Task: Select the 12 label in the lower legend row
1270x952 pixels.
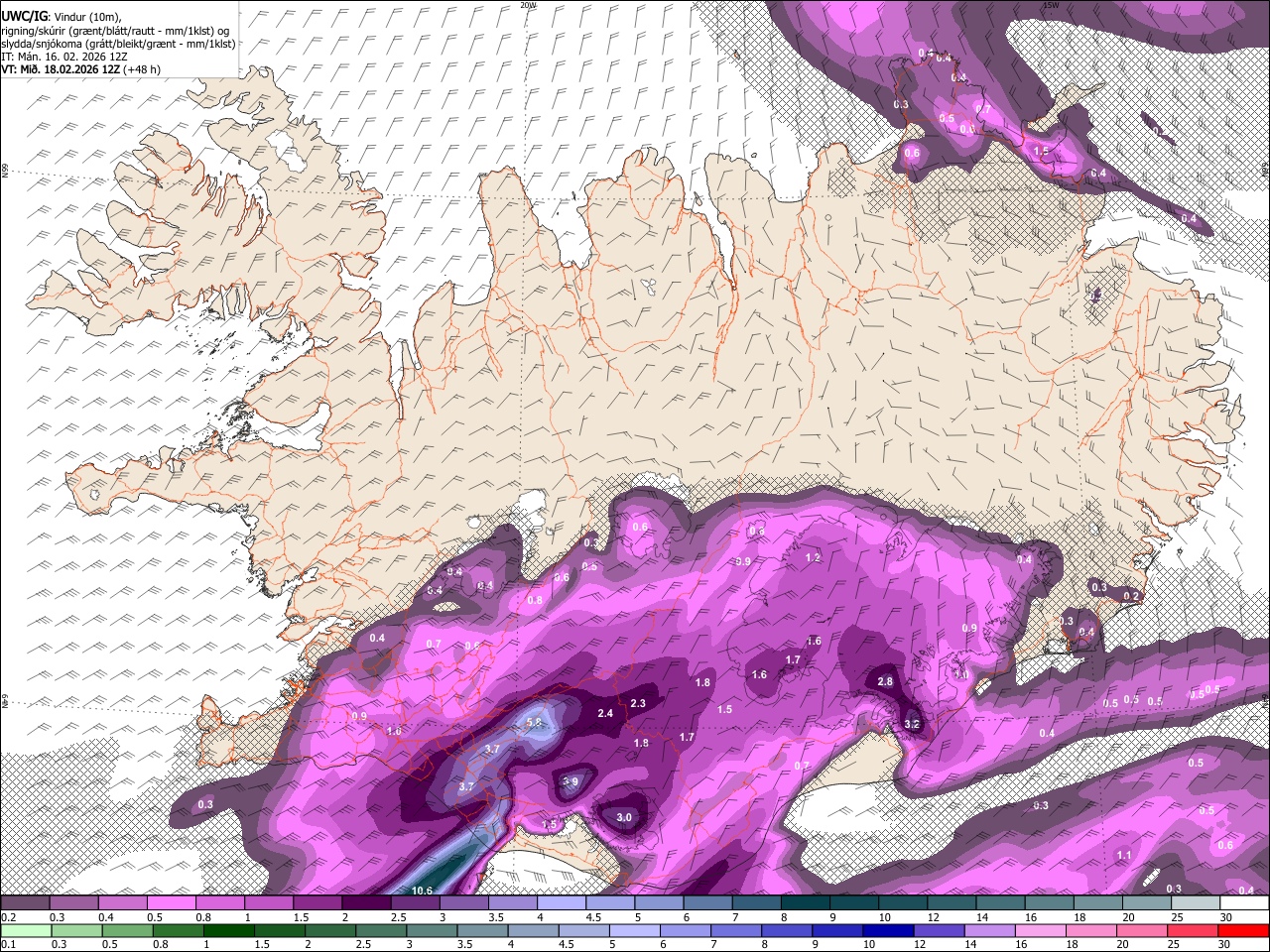Action: (x=919, y=944)
